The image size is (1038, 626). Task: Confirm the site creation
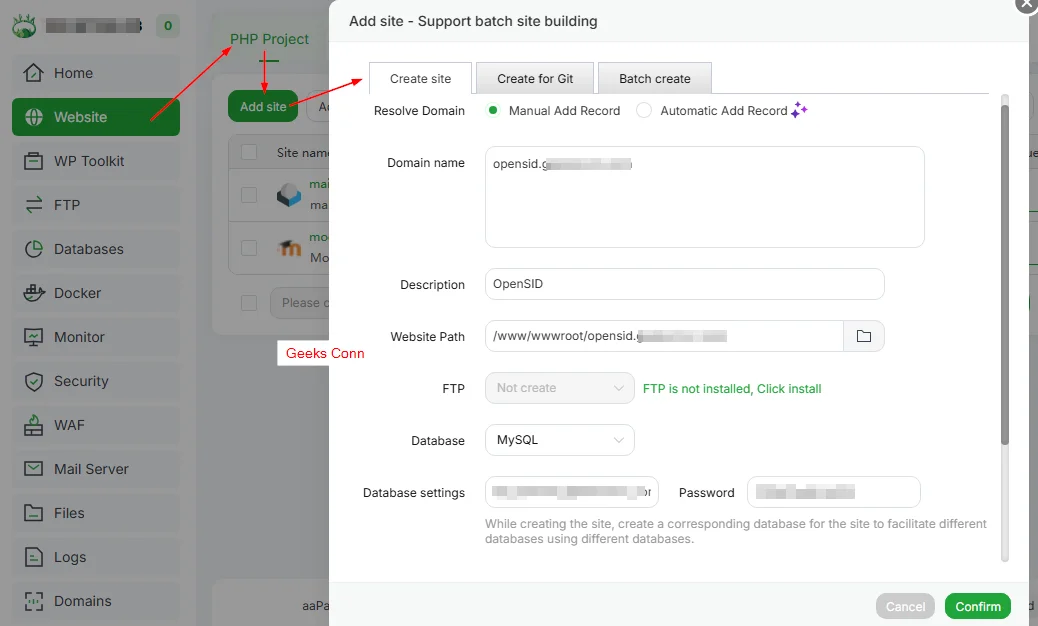[x=977, y=606]
